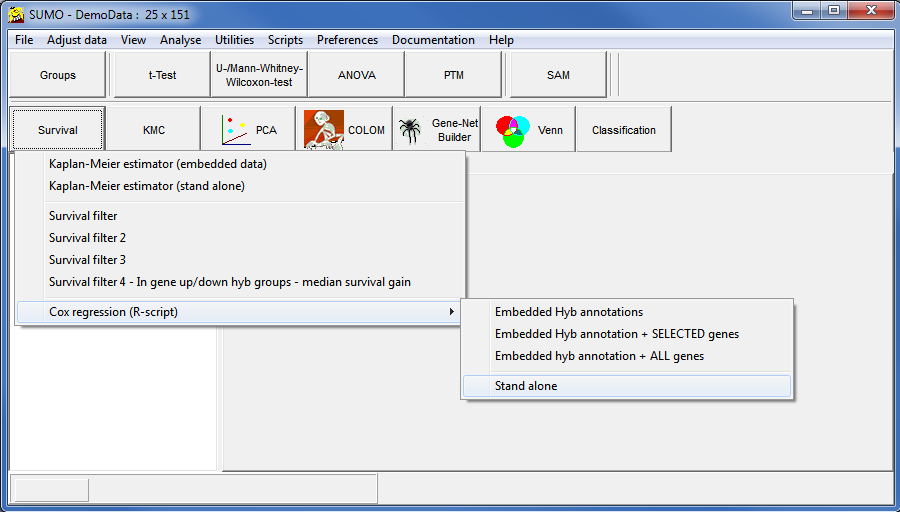This screenshot has width=900, height=512.
Task: Click the empty status bar field
Action: pyautogui.click(x=52, y=490)
